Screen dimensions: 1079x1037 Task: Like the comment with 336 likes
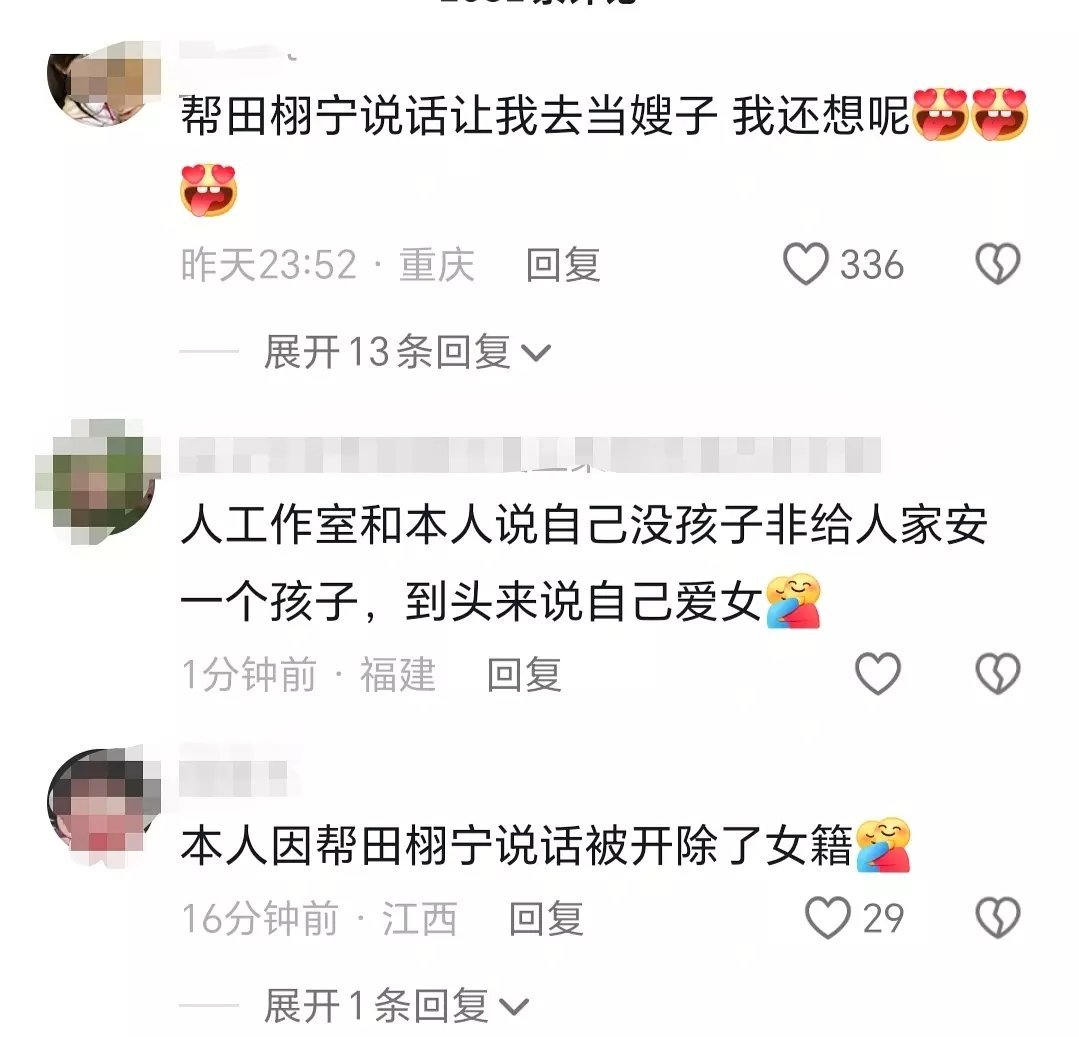point(806,264)
